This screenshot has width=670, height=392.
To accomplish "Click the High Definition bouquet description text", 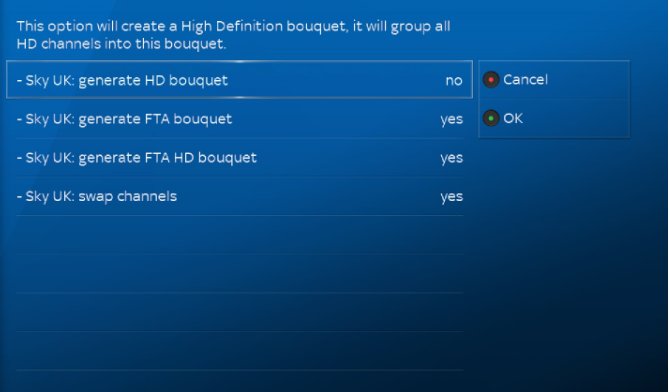I will (233, 35).
